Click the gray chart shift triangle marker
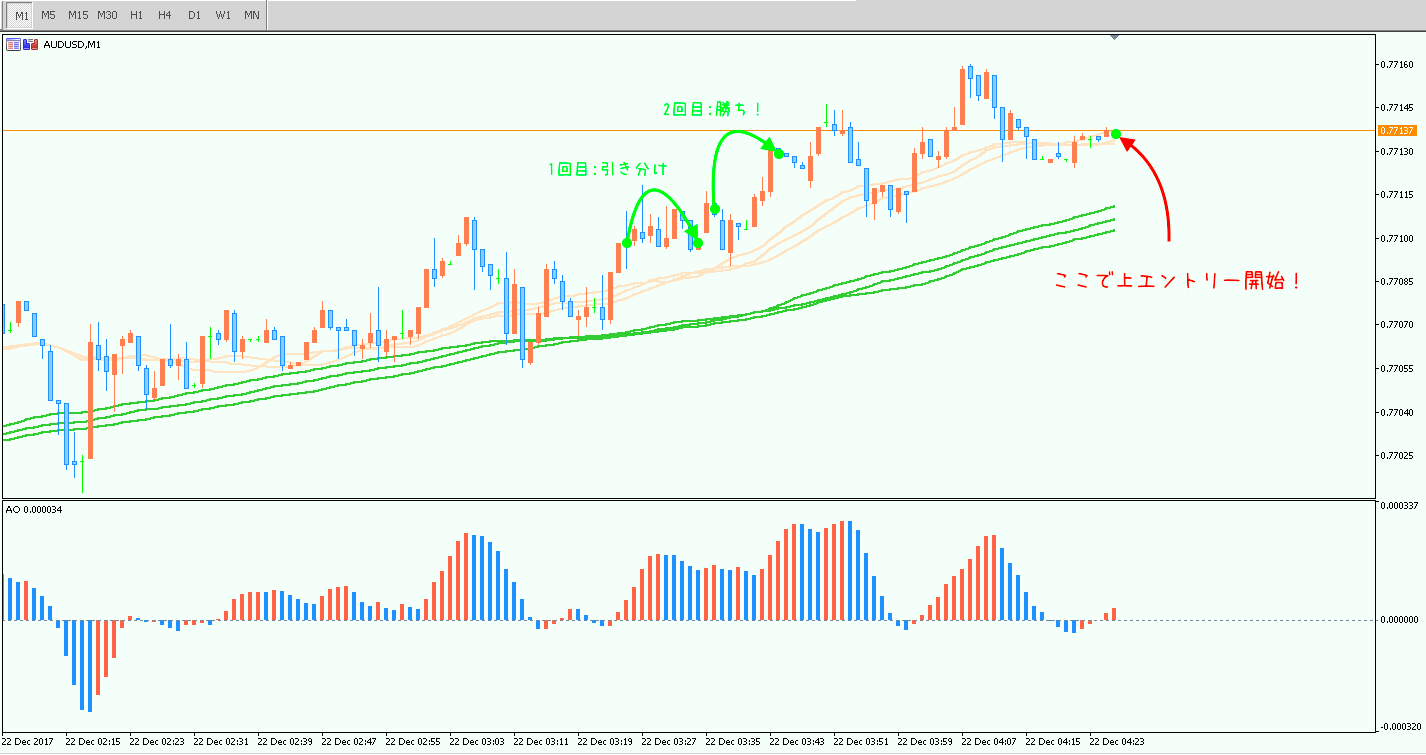This screenshot has width=1426, height=755. (1115, 38)
